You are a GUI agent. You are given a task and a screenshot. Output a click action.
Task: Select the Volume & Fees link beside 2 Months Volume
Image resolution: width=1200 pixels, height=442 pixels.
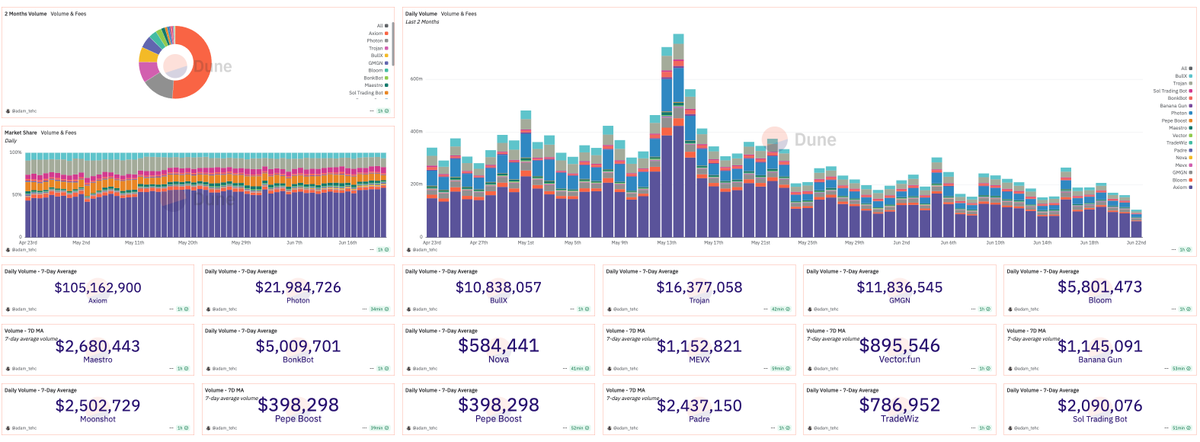(x=69, y=14)
